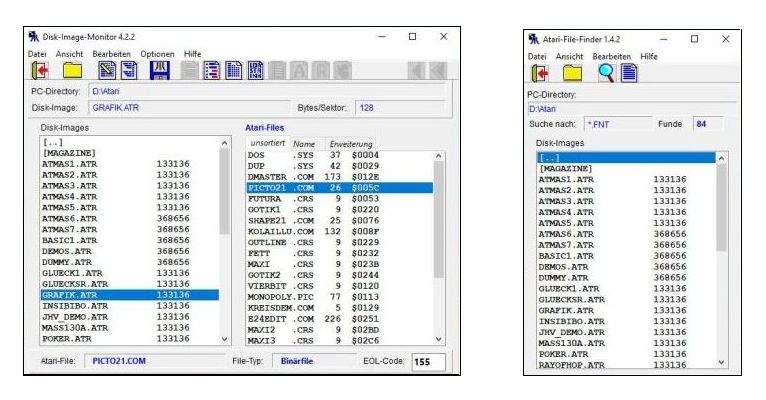Click the magnifying glass search icon
The height and width of the screenshot is (400, 766).
tap(605, 73)
